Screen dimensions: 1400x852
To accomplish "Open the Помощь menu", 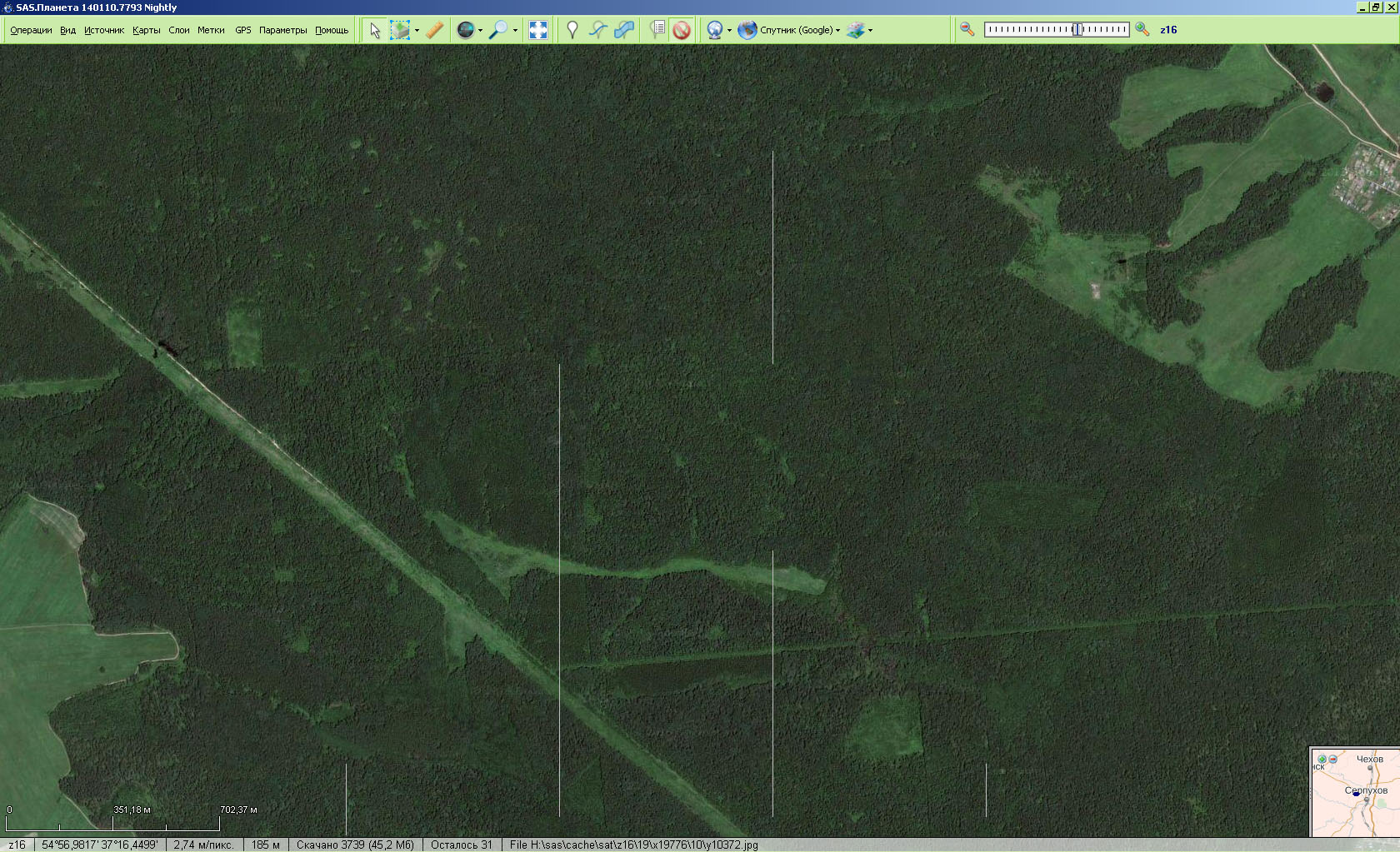I will pos(332,30).
